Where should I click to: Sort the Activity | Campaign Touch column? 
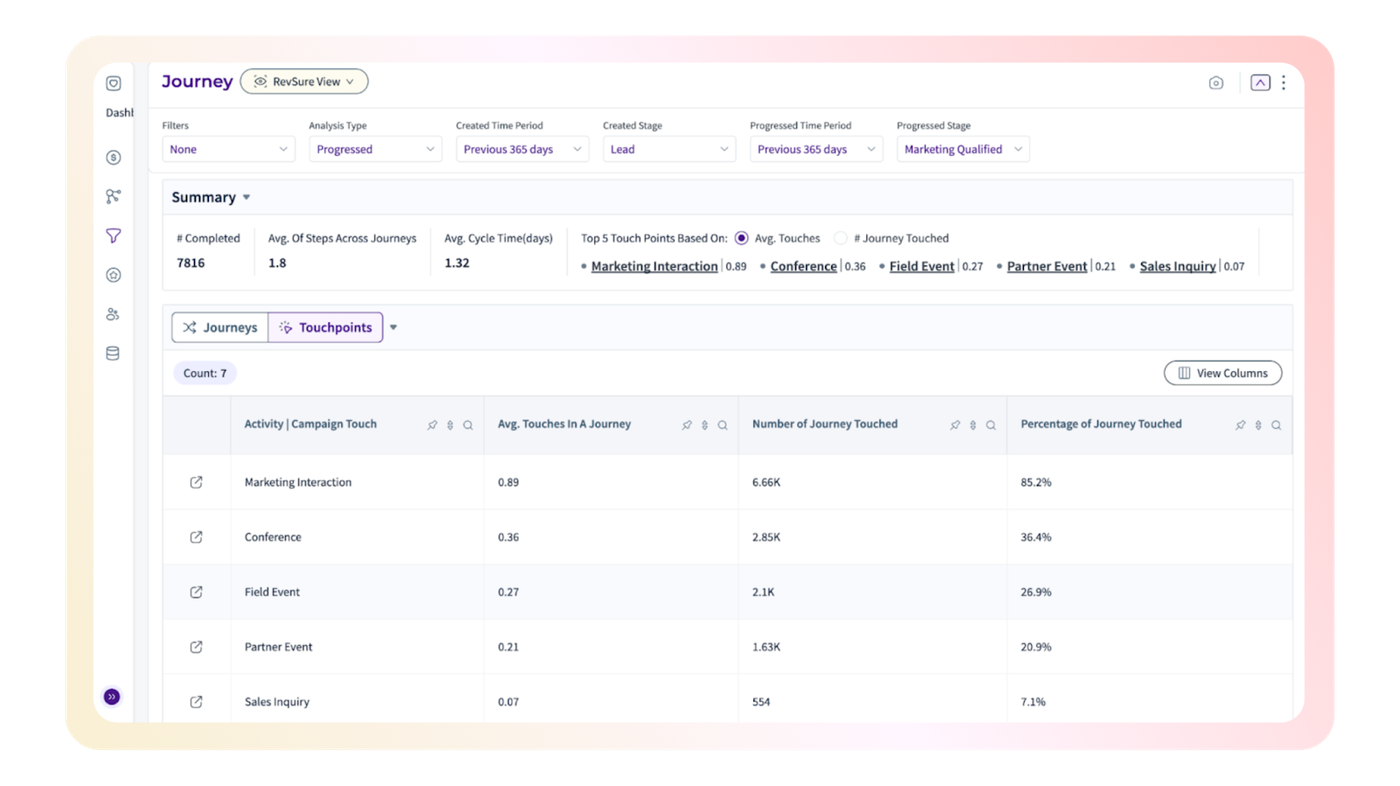pos(450,425)
